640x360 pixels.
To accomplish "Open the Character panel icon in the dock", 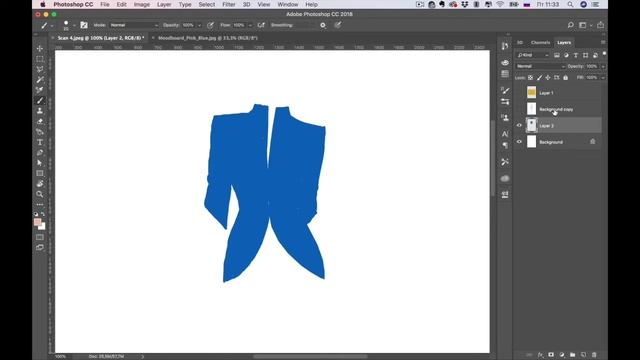I will (505, 134).
